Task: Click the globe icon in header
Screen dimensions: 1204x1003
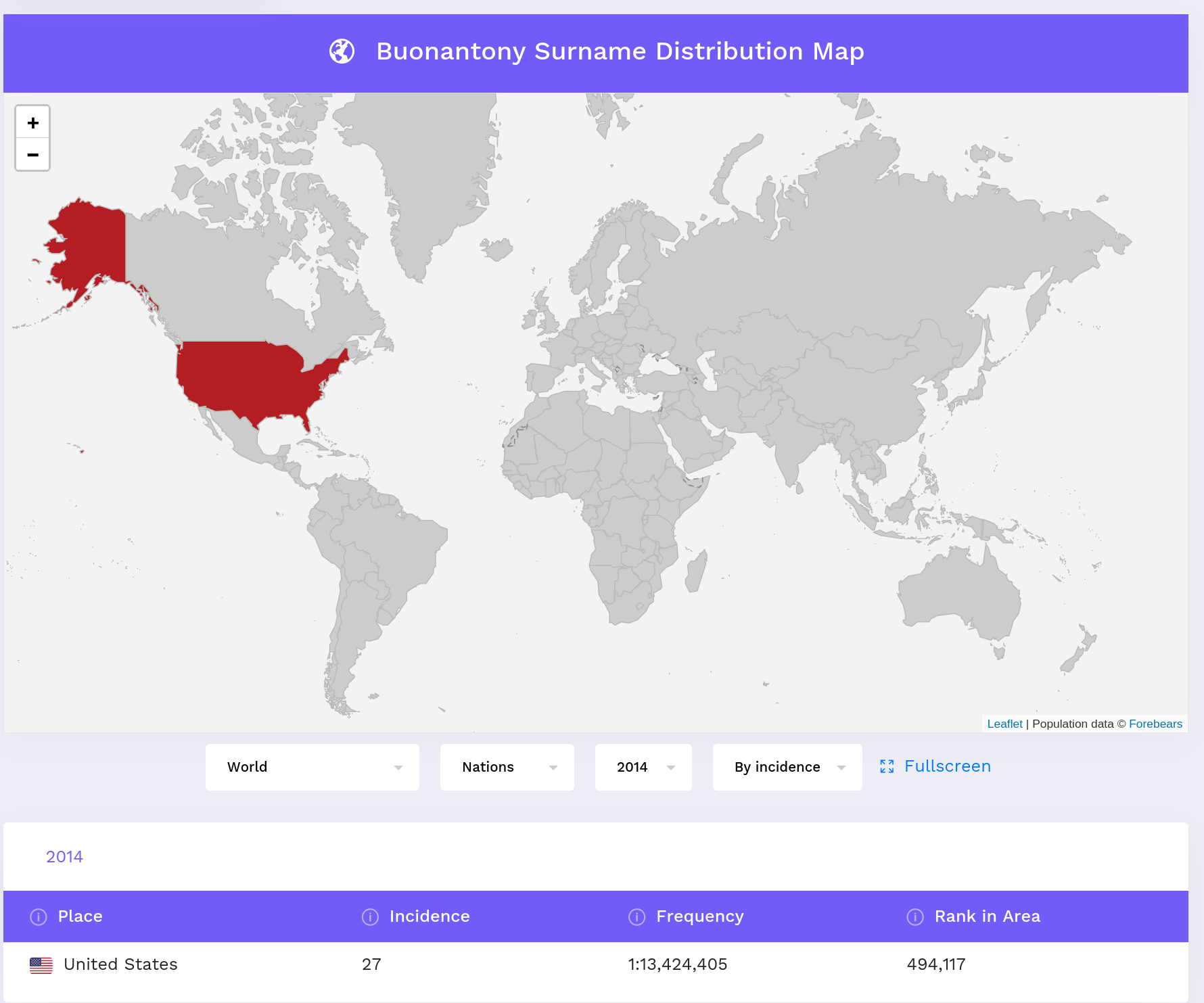Action: click(x=342, y=51)
